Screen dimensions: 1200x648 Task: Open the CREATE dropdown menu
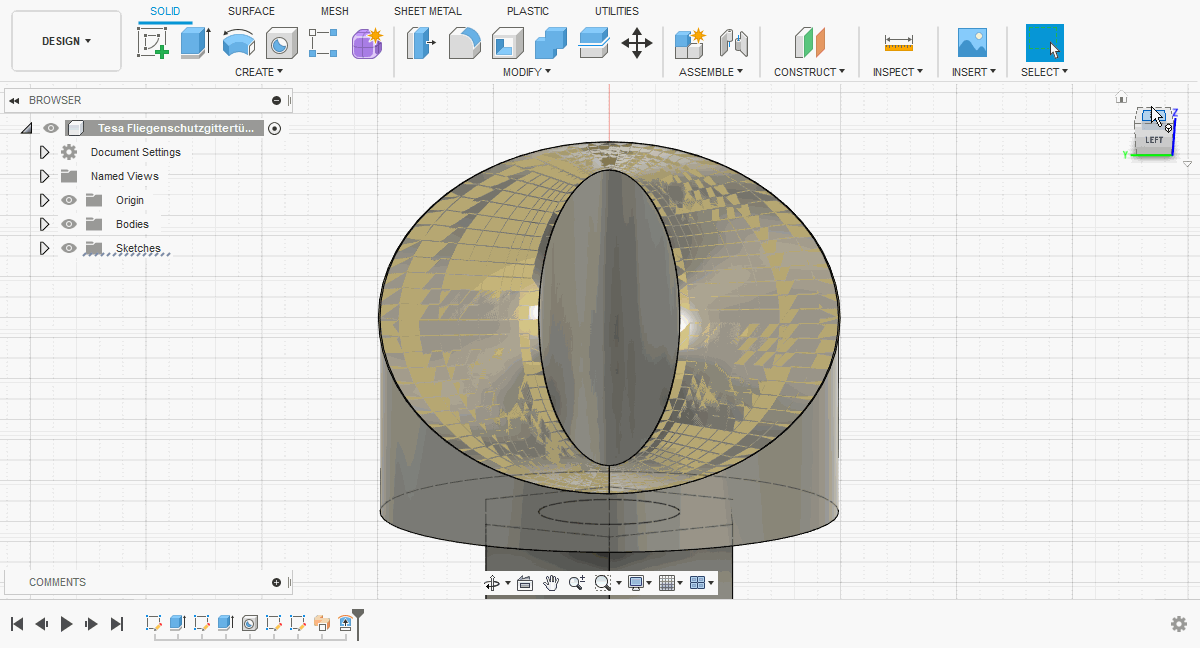(259, 72)
